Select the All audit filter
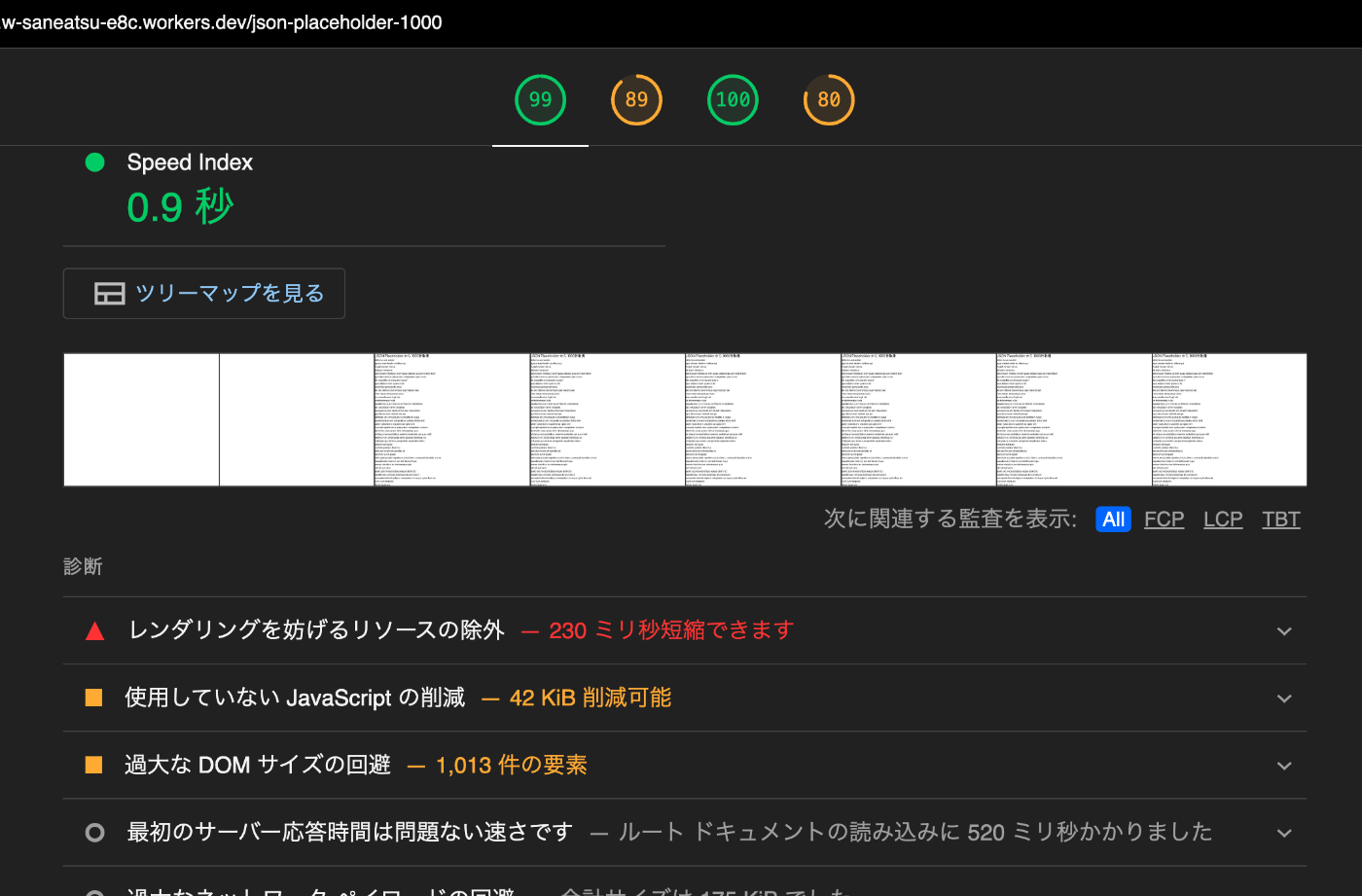The width and height of the screenshot is (1362, 896). pyautogui.click(x=1113, y=520)
